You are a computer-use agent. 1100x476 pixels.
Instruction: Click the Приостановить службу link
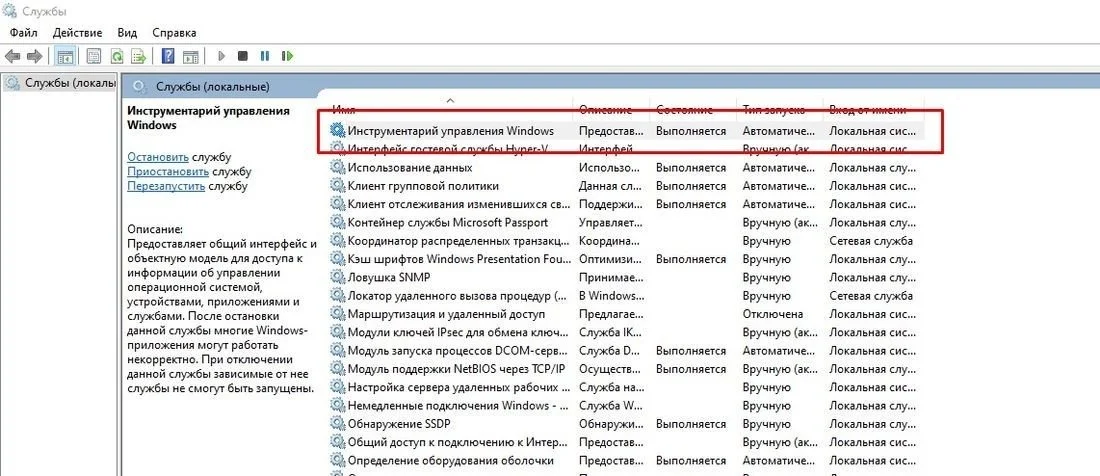(168, 172)
